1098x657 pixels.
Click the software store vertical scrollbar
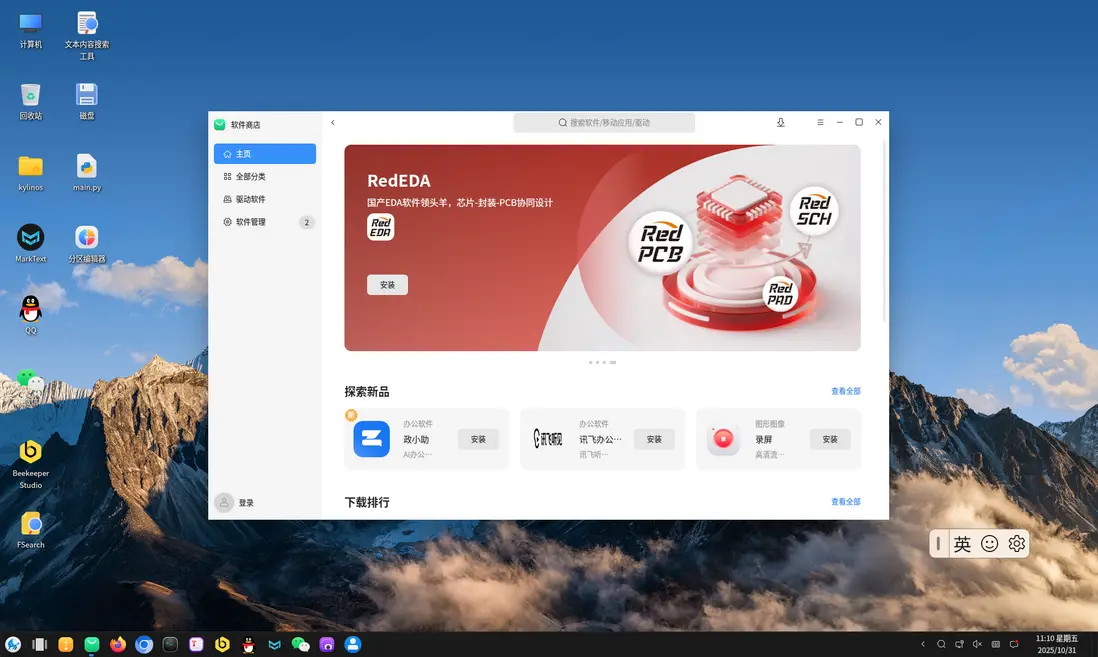point(884,231)
